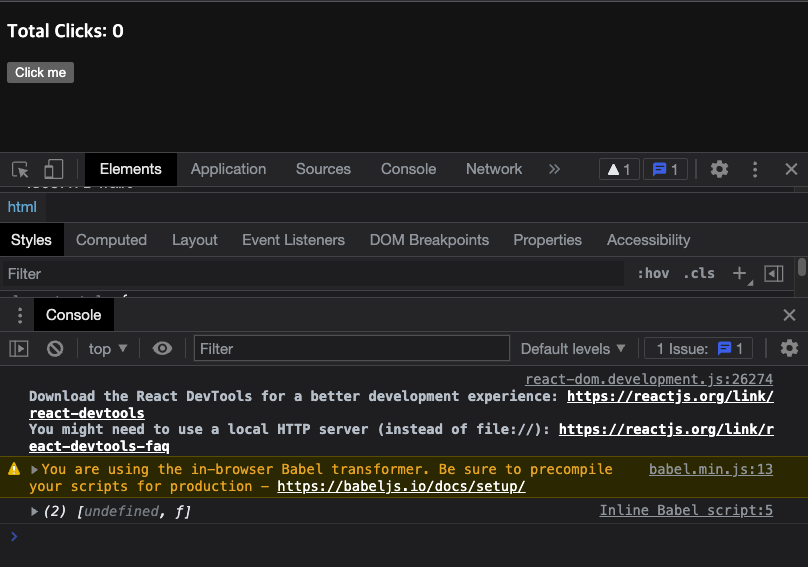
Task: Open the Computed tab
Action: click(x=111, y=240)
